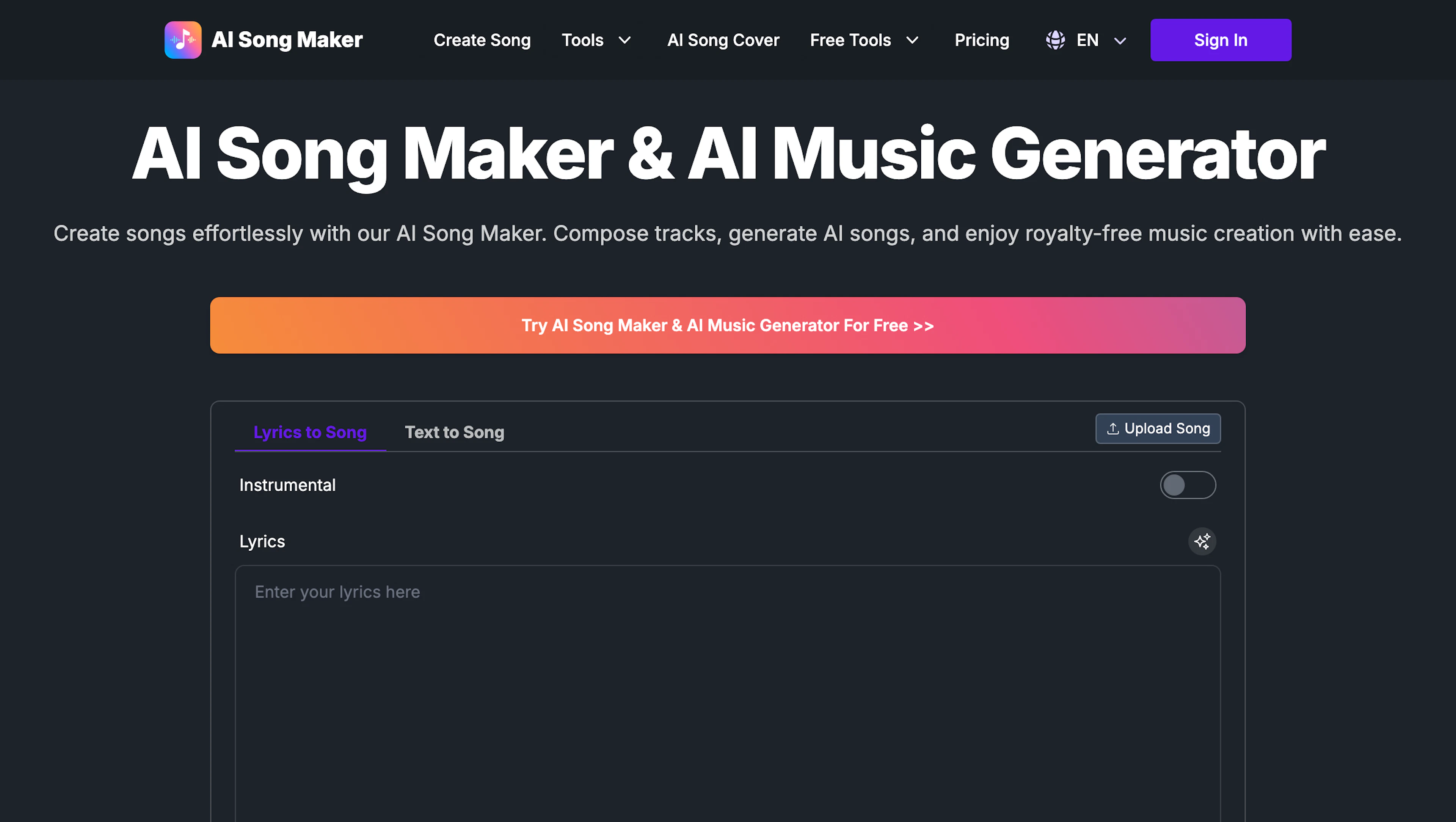Viewport: 1456px width, 822px height.
Task: Click the AI Song Maker music note logo icon
Action: click(x=182, y=39)
